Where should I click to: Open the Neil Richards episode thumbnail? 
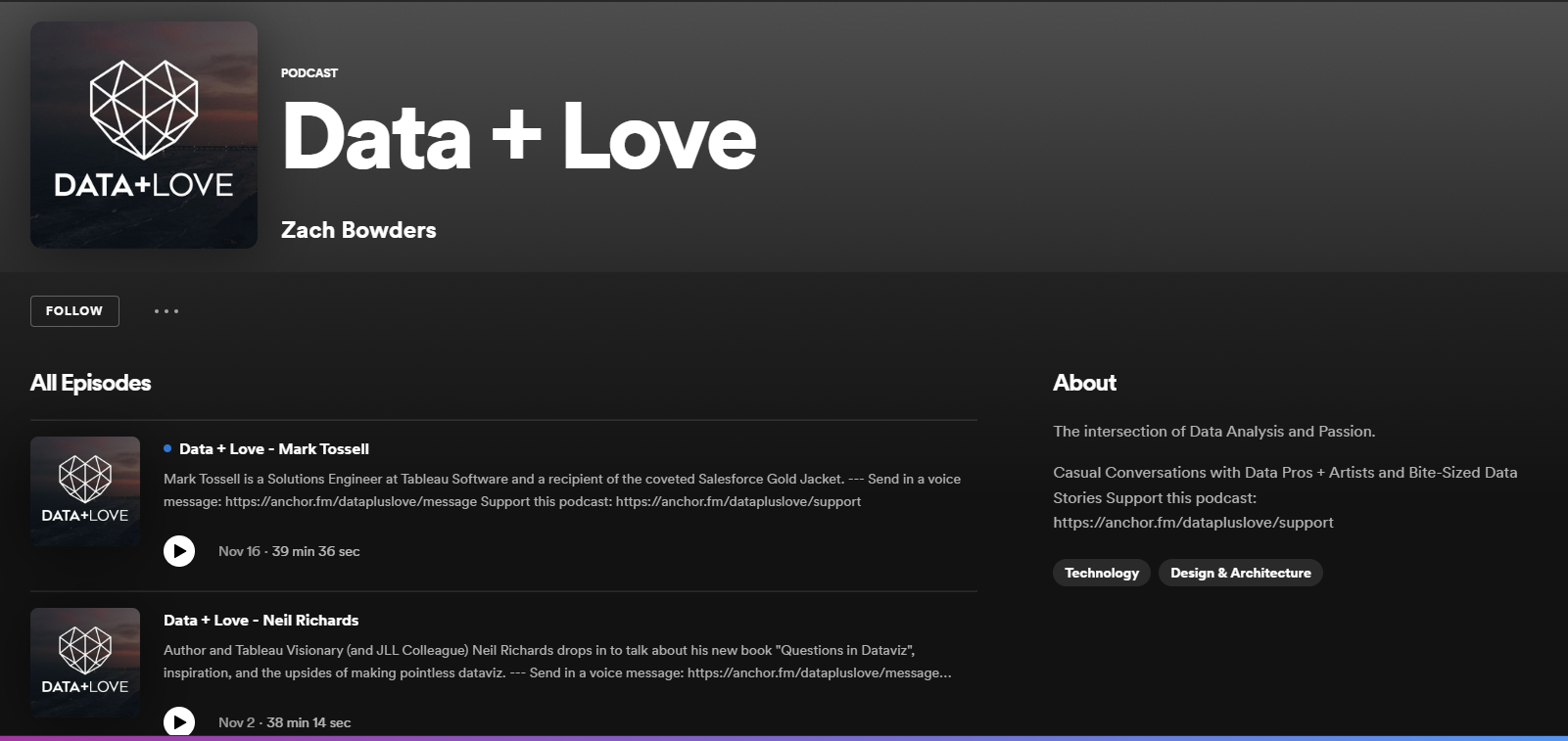[85, 663]
